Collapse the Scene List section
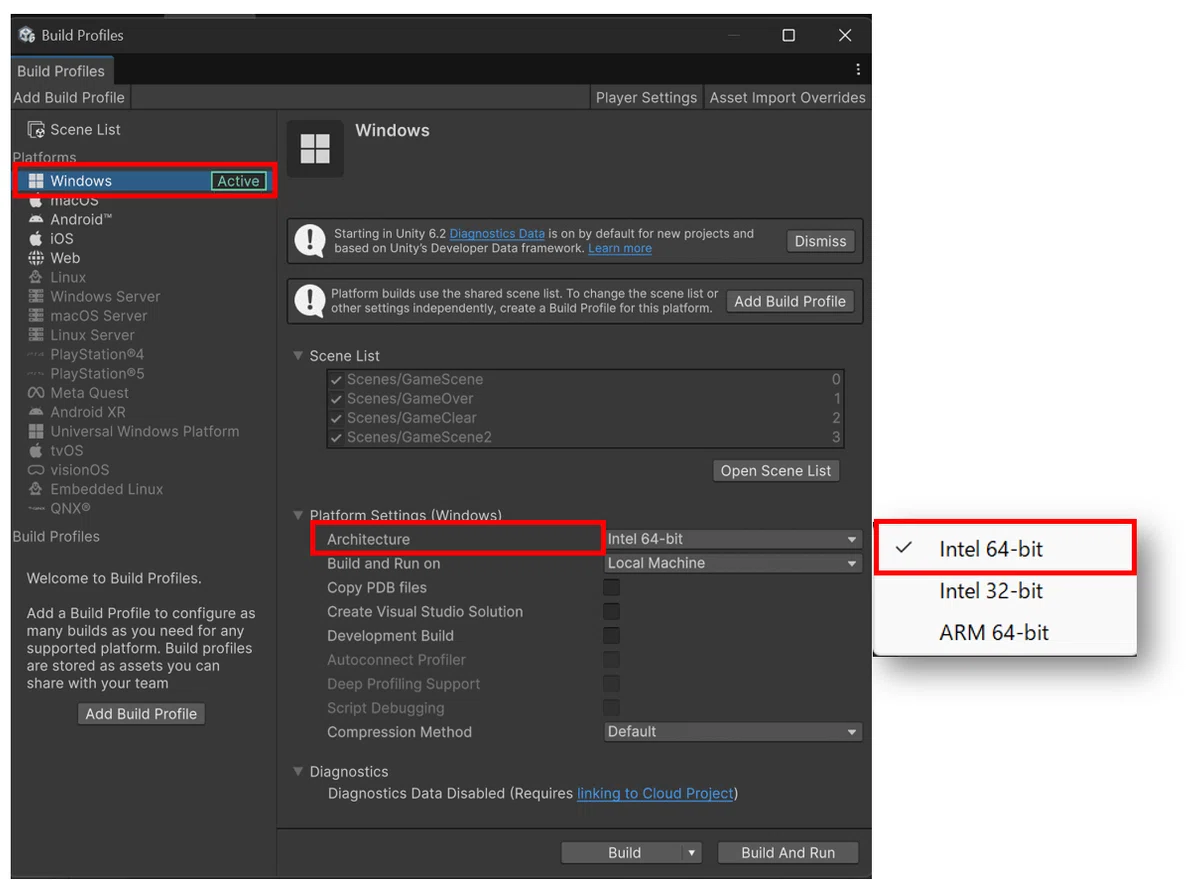The width and height of the screenshot is (1200, 884). click(298, 355)
